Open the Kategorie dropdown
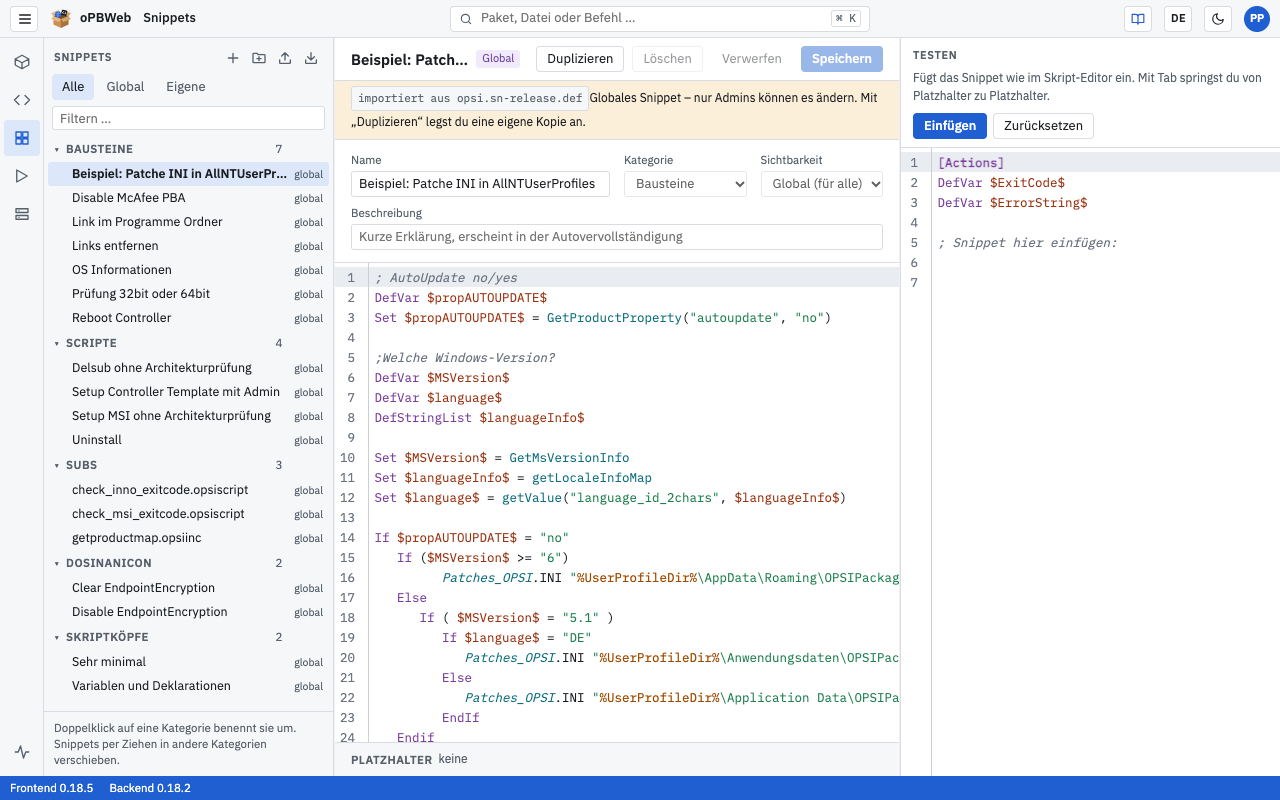Image resolution: width=1280 pixels, height=800 pixels. point(685,184)
